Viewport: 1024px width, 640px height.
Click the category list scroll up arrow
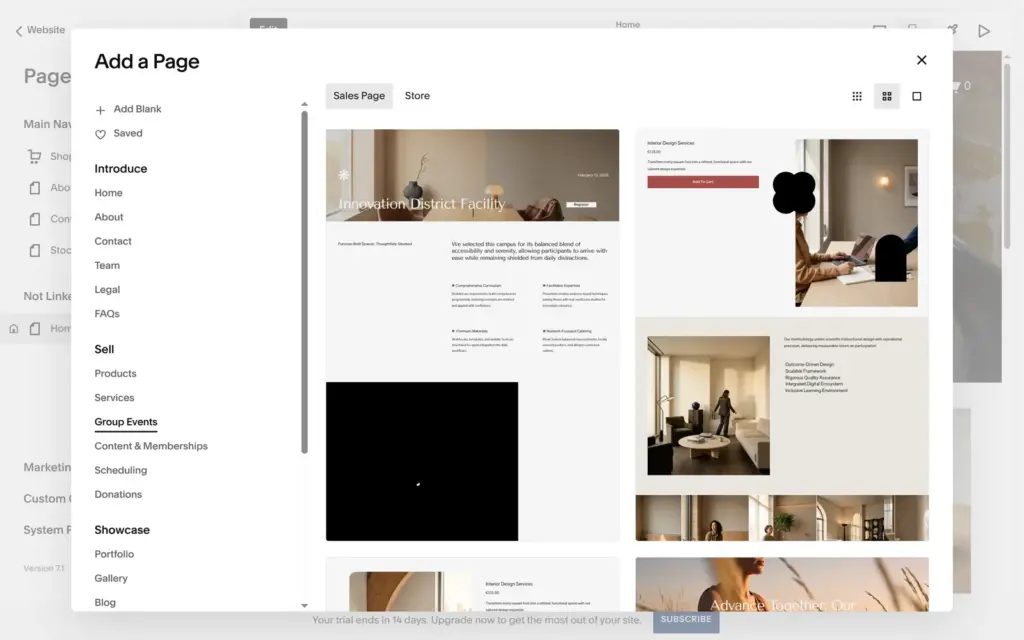click(x=304, y=104)
